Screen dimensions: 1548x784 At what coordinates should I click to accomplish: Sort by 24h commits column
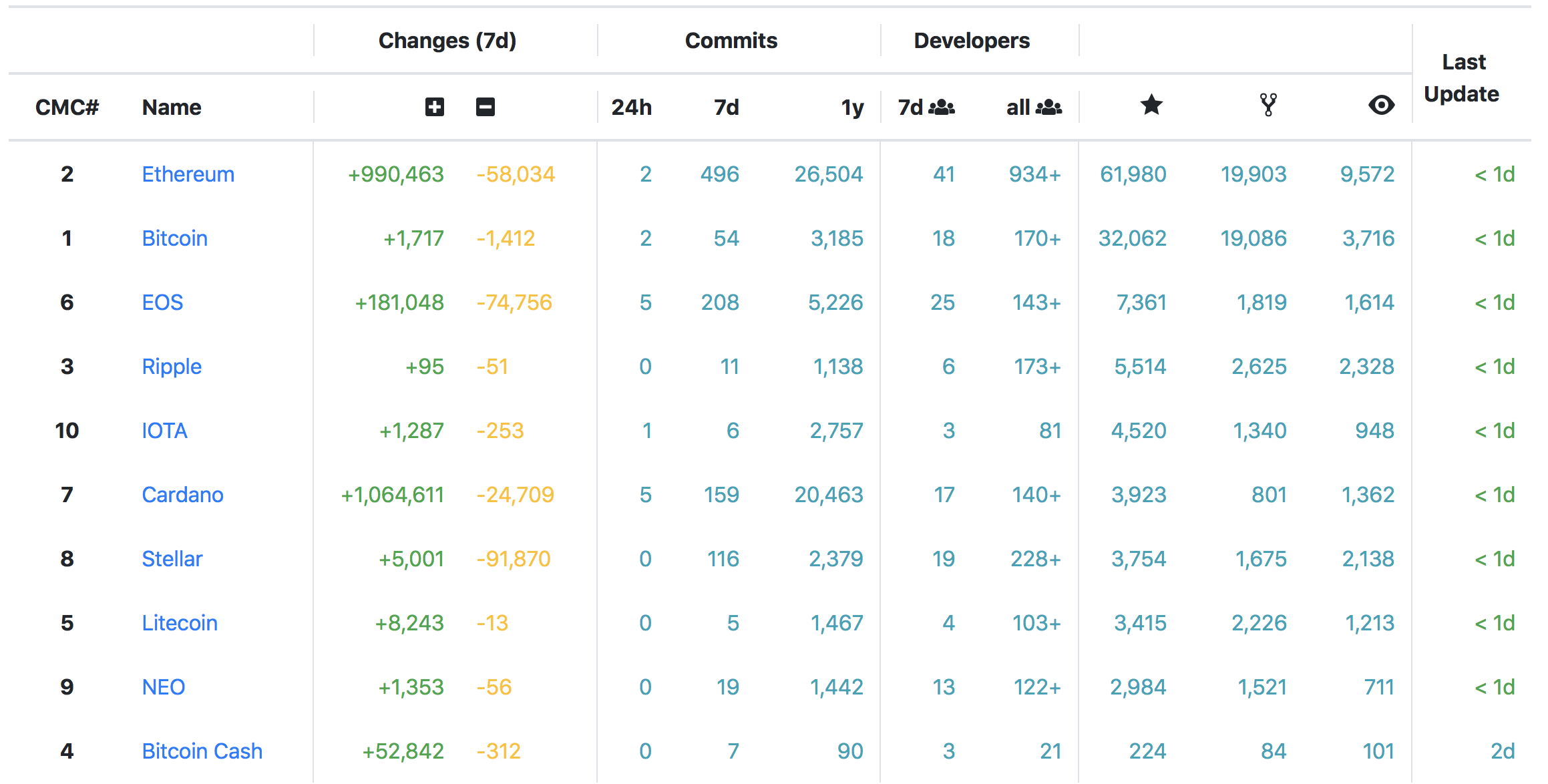tap(631, 107)
